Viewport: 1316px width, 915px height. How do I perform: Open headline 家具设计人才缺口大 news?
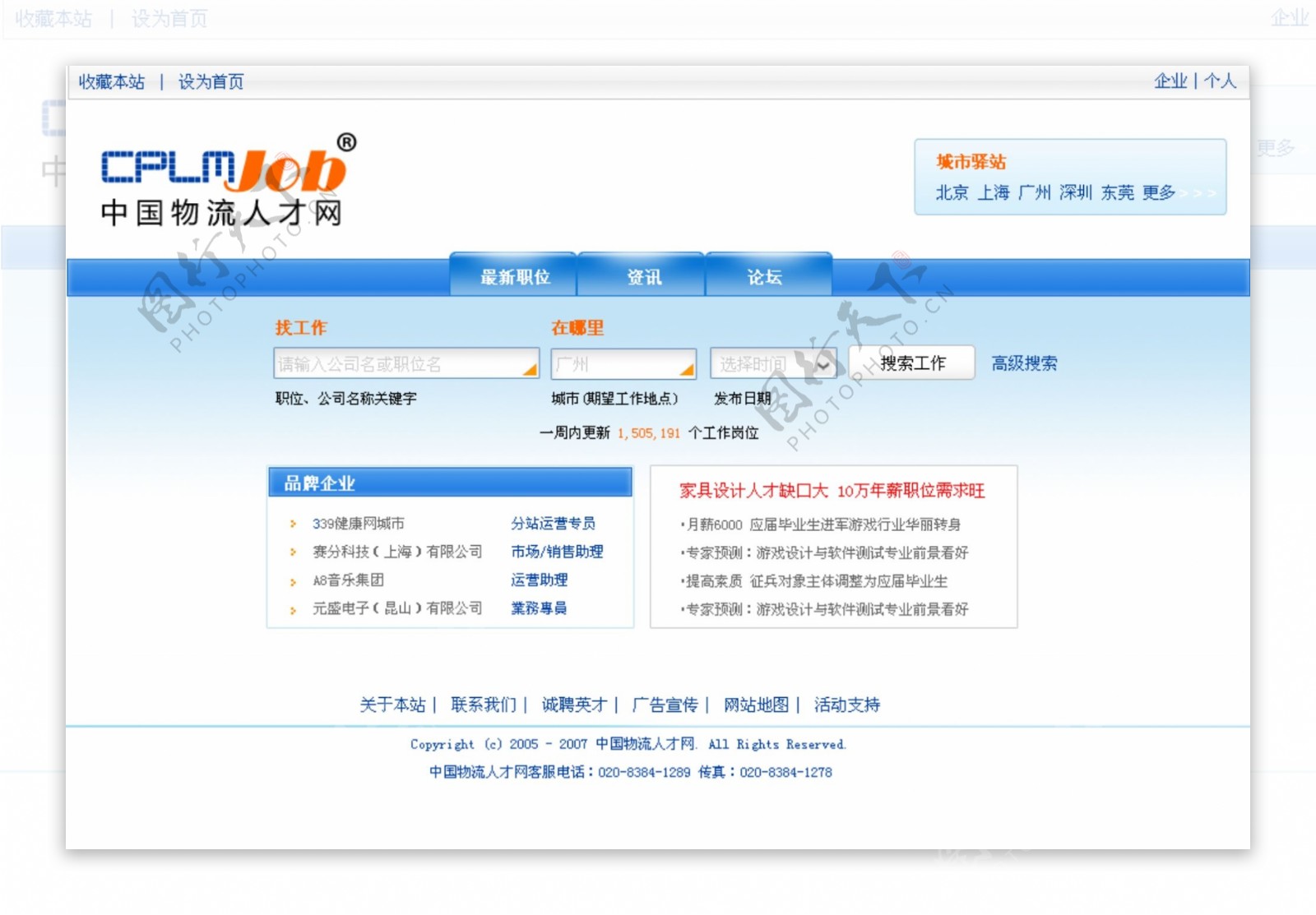point(832,491)
